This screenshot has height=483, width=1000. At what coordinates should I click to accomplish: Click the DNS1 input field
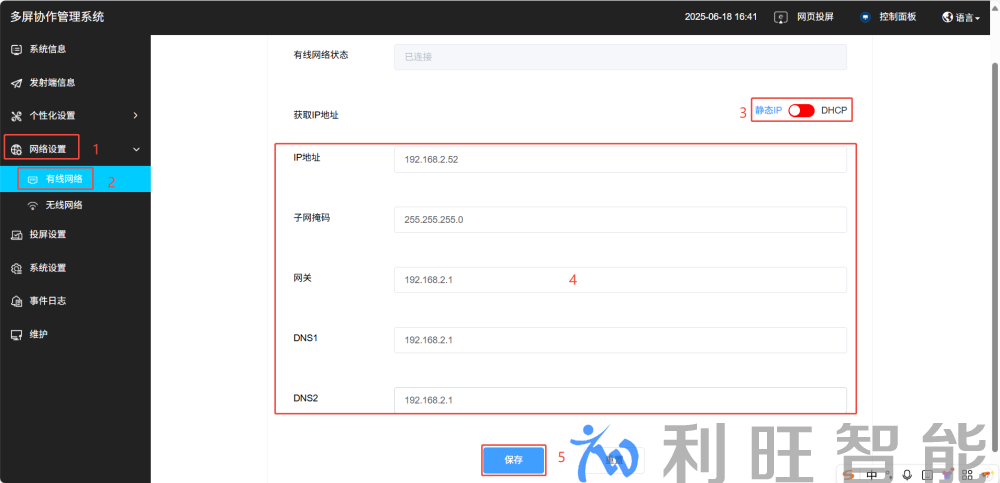coord(620,340)
